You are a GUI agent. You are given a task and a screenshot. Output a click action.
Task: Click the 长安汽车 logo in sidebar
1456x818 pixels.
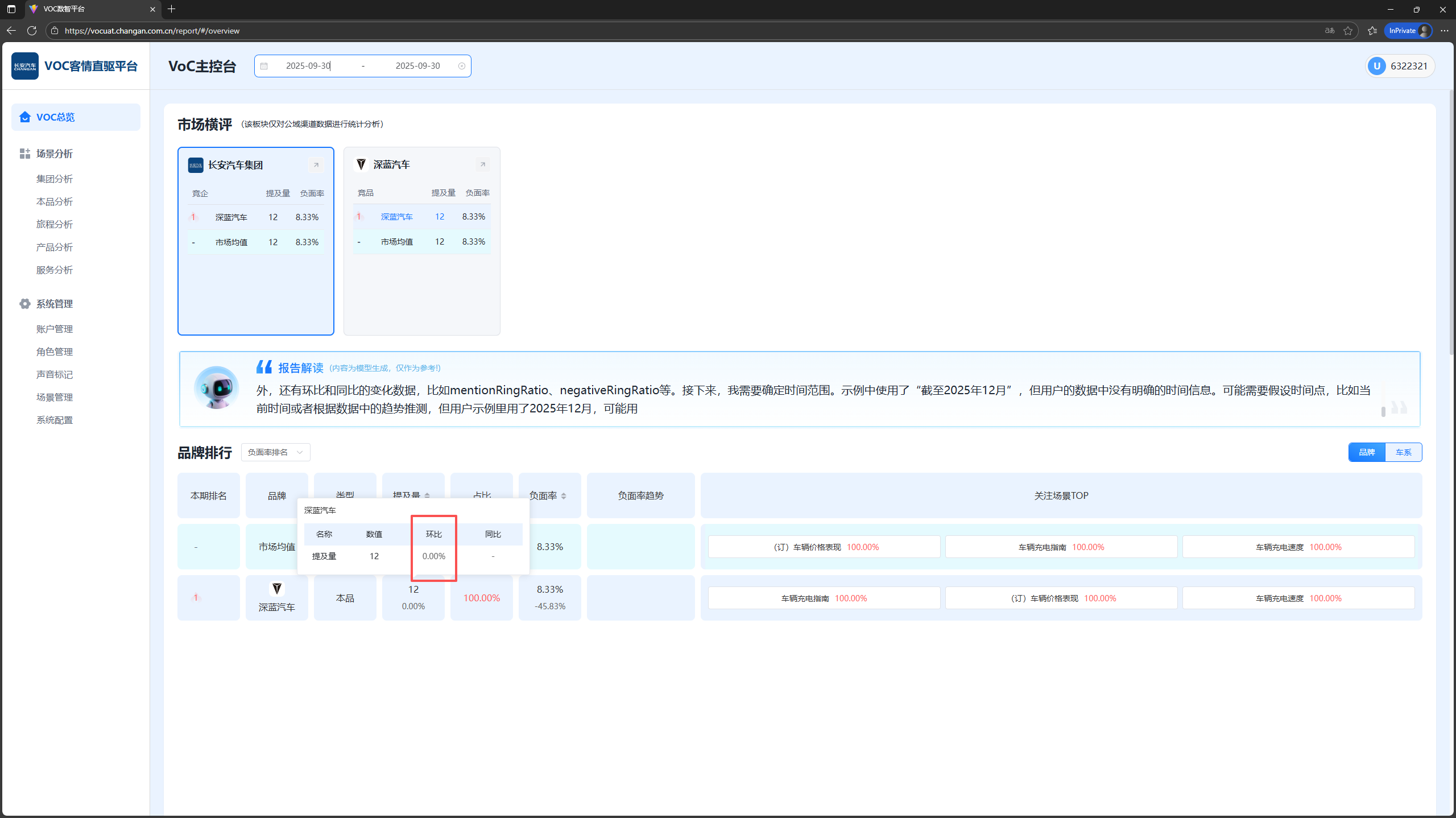click(x=25, y=66)
